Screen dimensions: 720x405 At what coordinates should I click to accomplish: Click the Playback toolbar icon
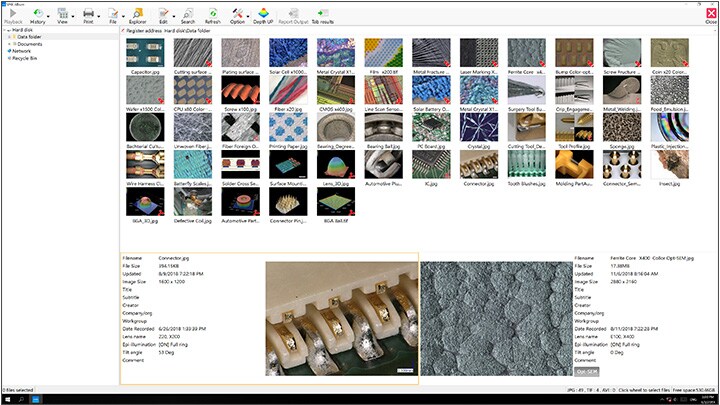click(x=13, y=13)
